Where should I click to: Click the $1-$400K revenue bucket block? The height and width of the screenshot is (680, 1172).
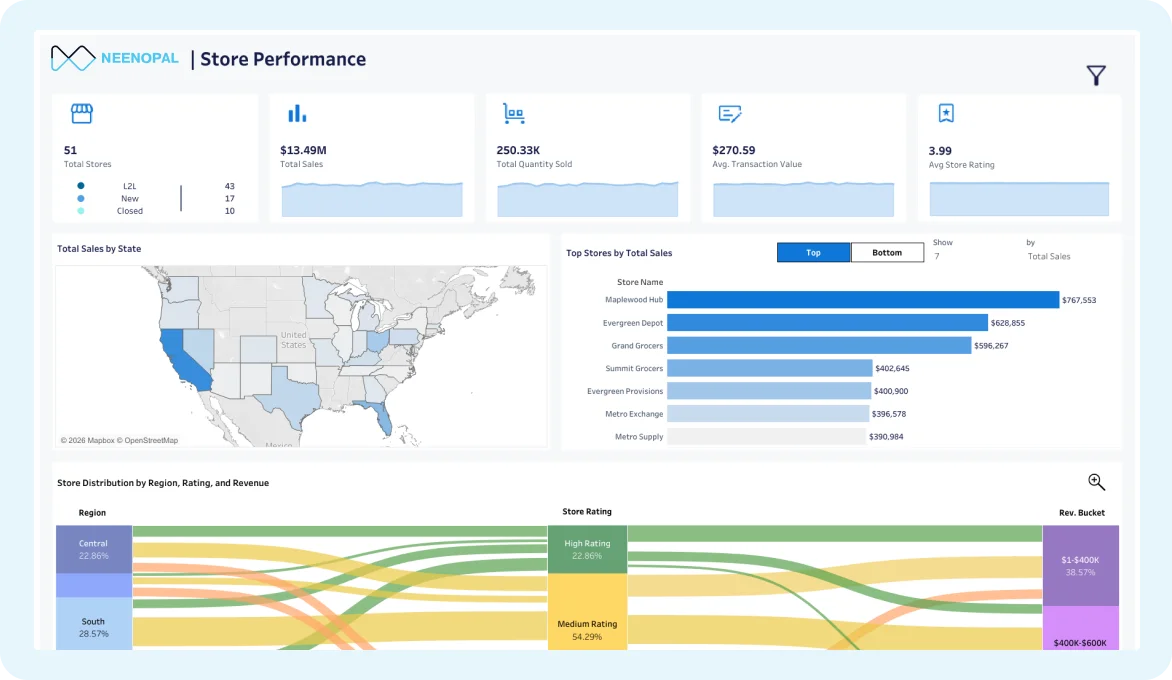(x=1081, y=566)
